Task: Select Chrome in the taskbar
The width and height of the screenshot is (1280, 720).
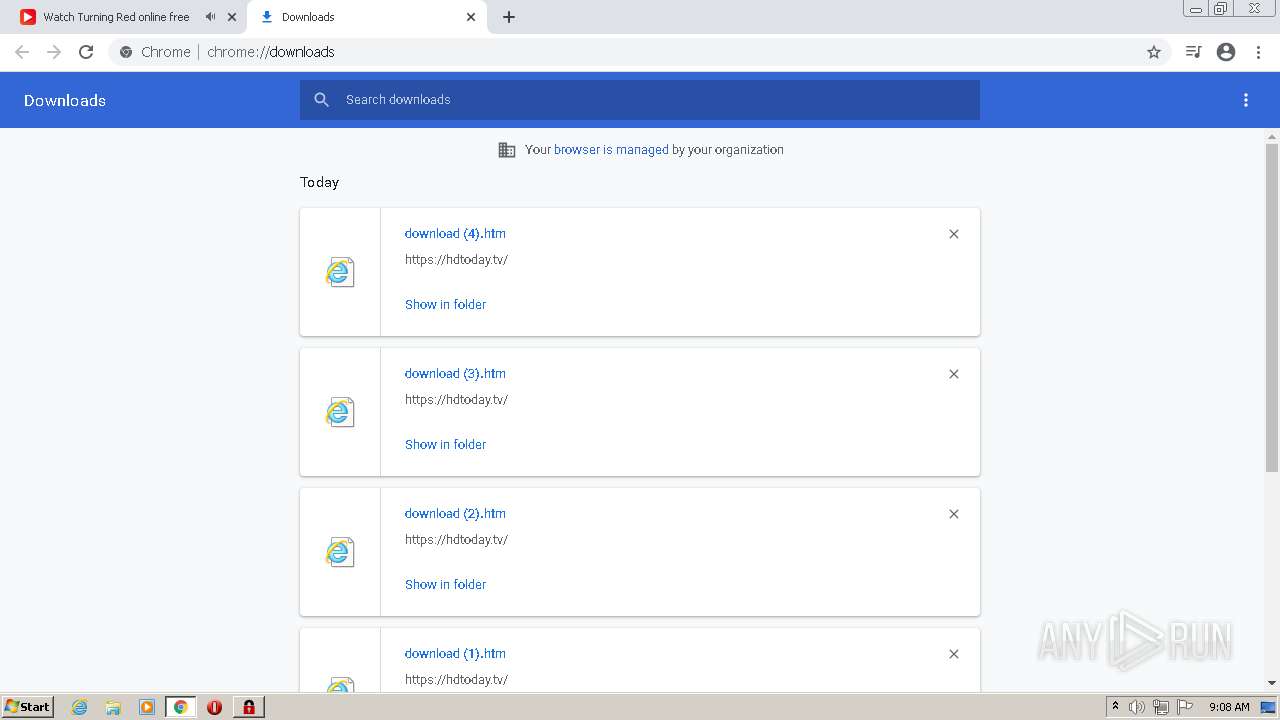Action: 181,707
